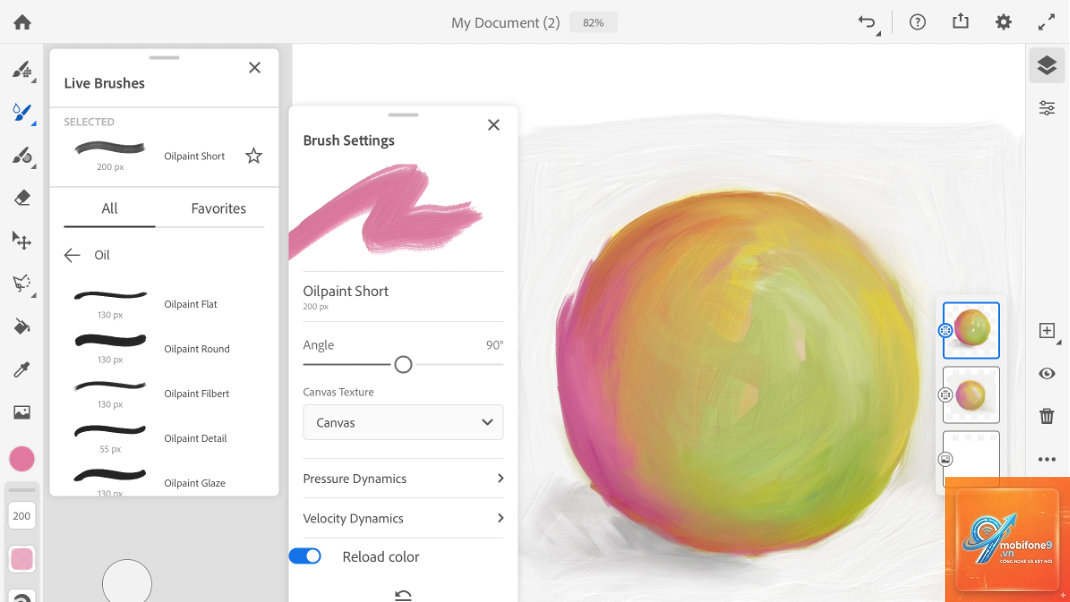Undo the last action
1070x602 pixels.
[x=867, y=23]
